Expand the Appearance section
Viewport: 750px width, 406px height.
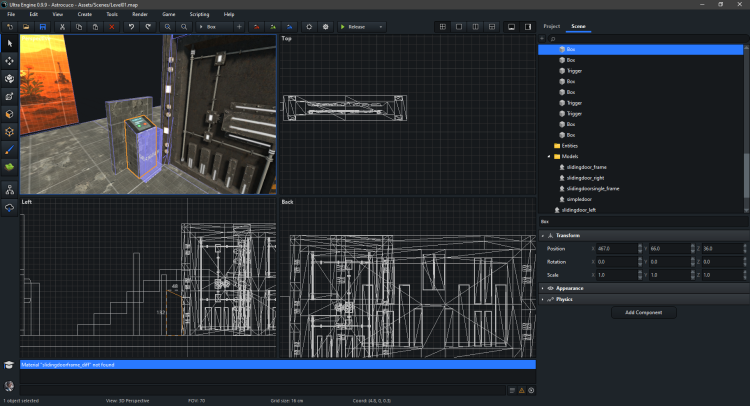570,287
